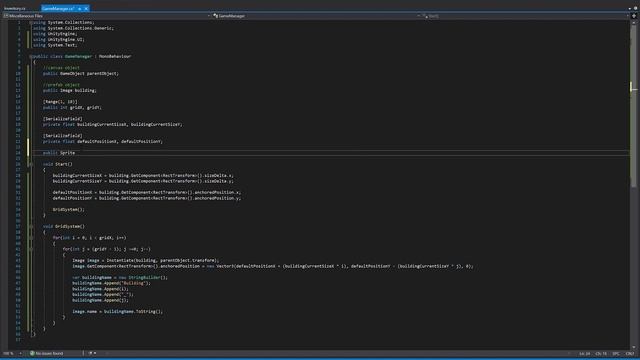Click the CRLF line ending indicator
This screenshot has height=360, width=640.
(630, 353)
